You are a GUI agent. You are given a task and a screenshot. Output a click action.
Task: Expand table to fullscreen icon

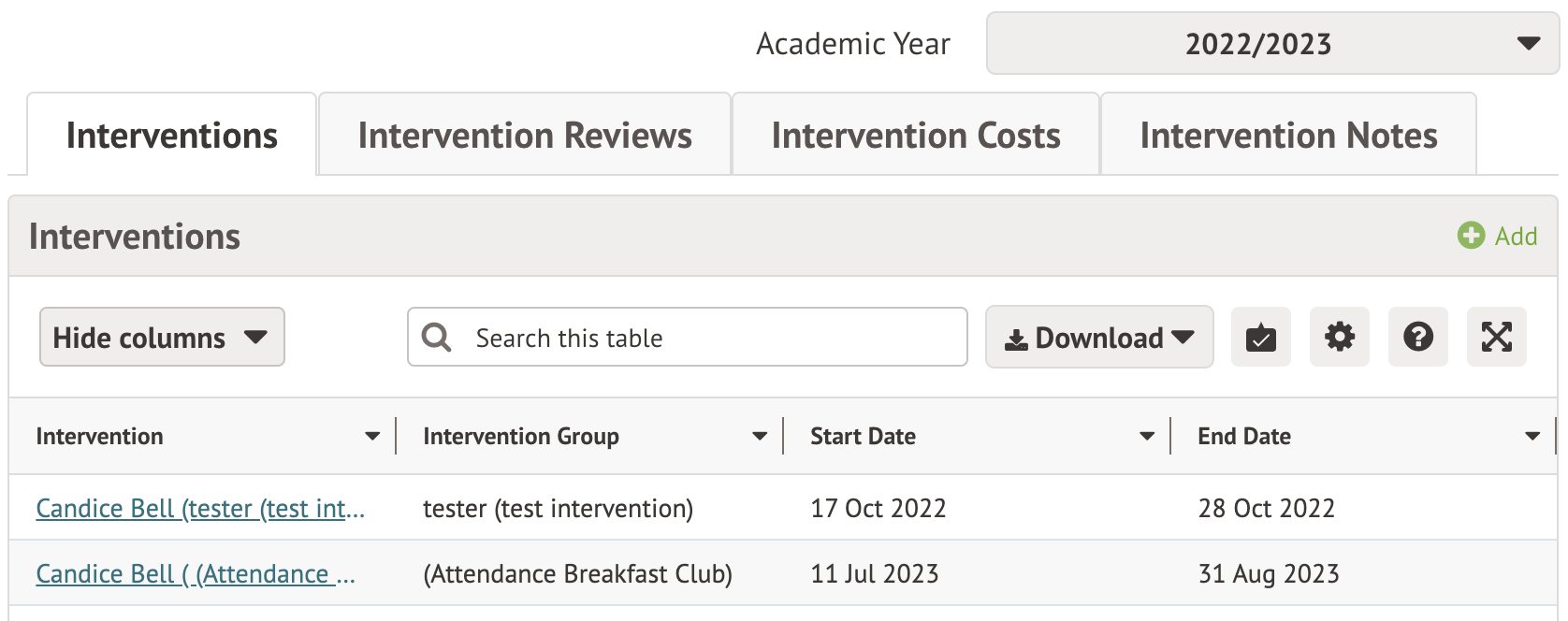click(1496, 337)
